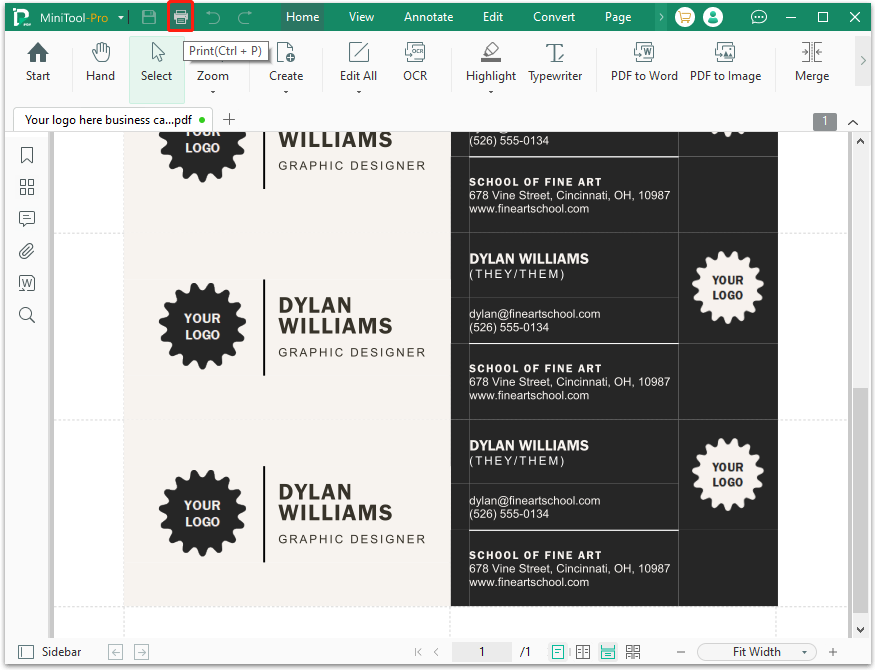This screenshot has height=670, width=875.
Task: Go to next view arrow in status bar
Action: tap(142, 652)
